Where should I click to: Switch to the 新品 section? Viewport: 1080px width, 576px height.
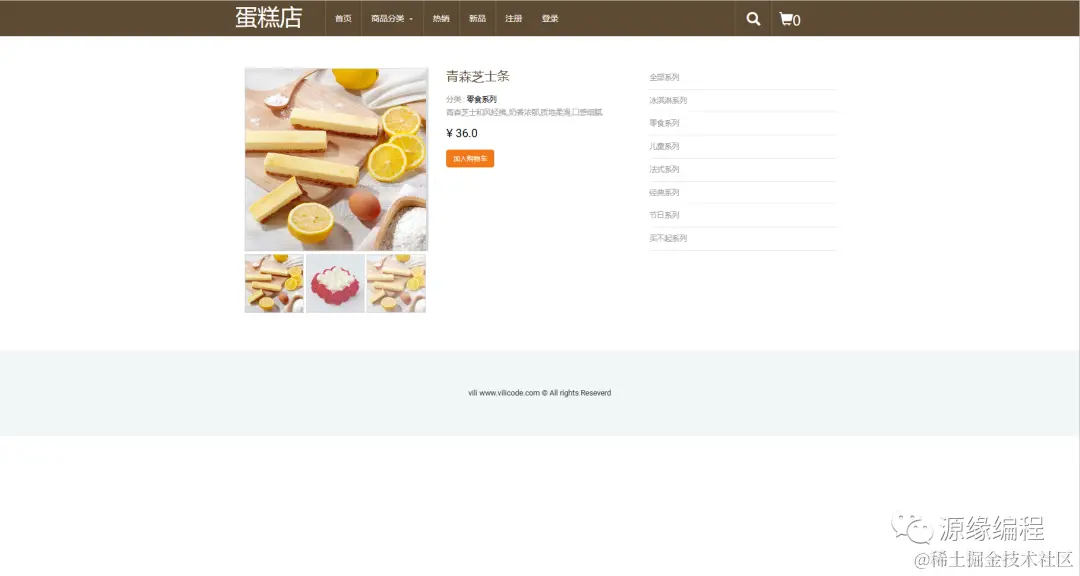477,18
